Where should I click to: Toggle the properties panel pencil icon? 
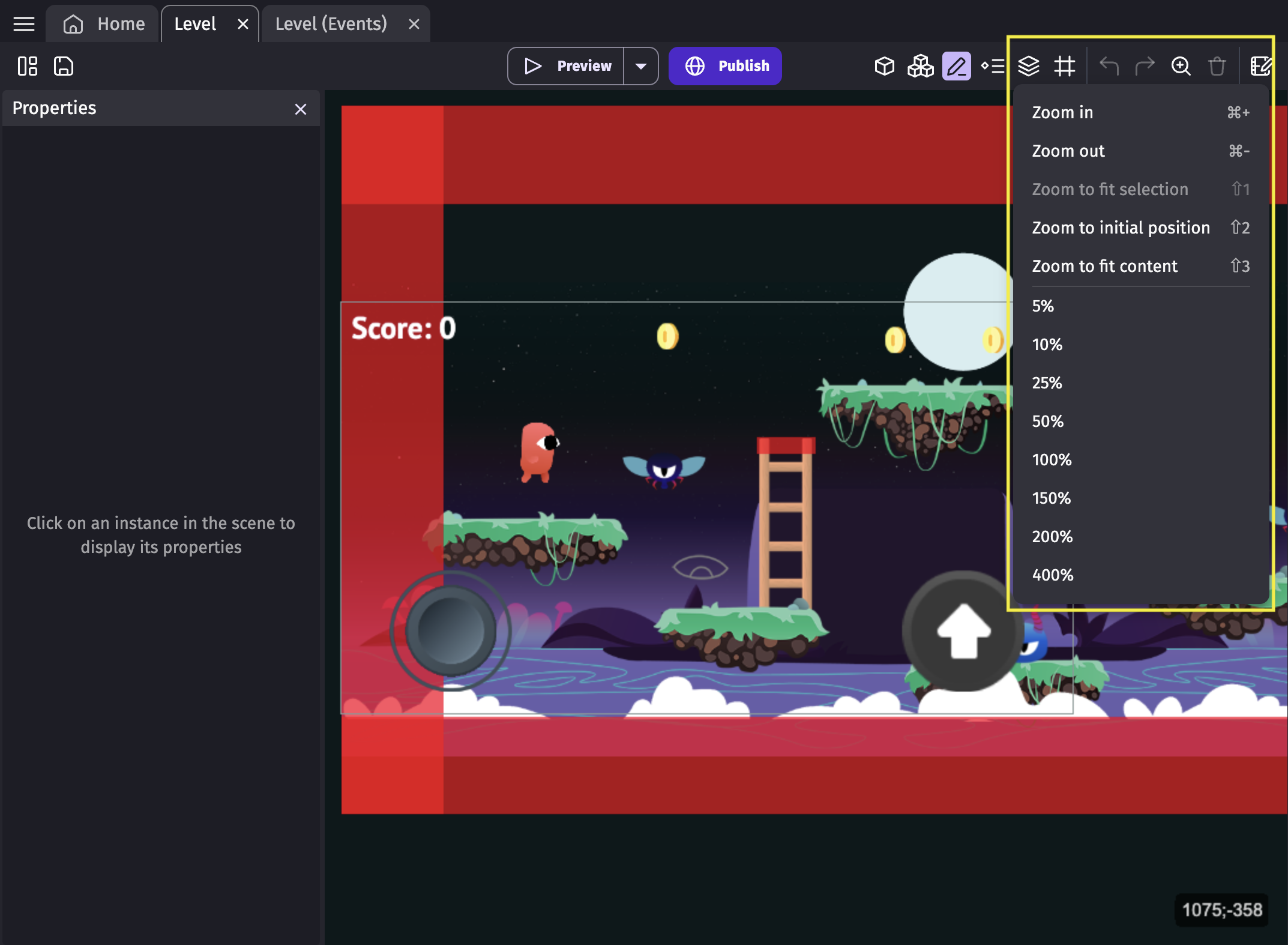956,66
